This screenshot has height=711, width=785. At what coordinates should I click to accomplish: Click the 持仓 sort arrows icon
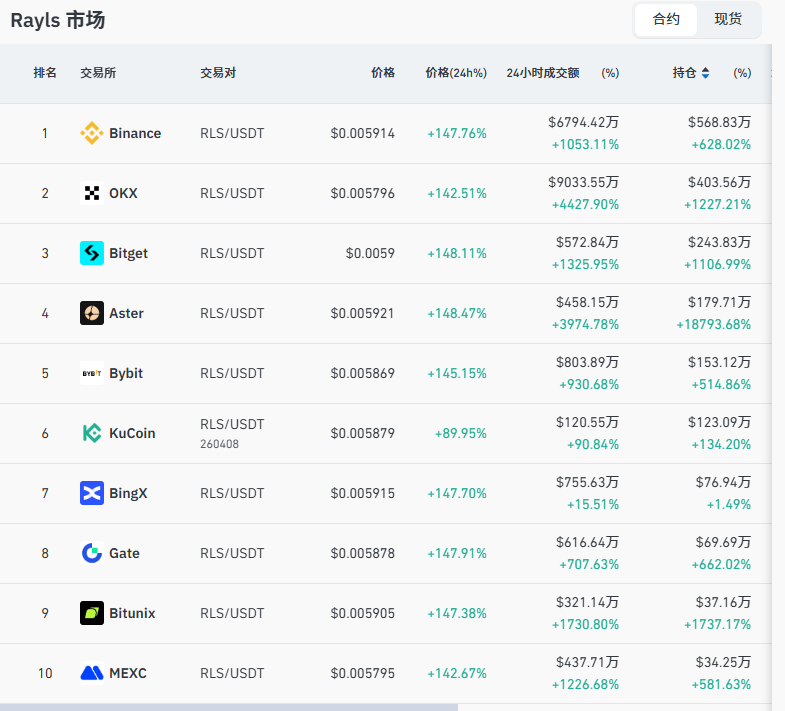705,73
